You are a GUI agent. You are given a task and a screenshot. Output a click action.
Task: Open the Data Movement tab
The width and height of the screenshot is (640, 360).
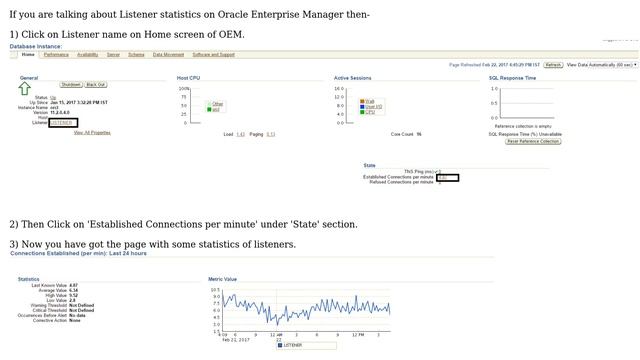coord(168,55)
